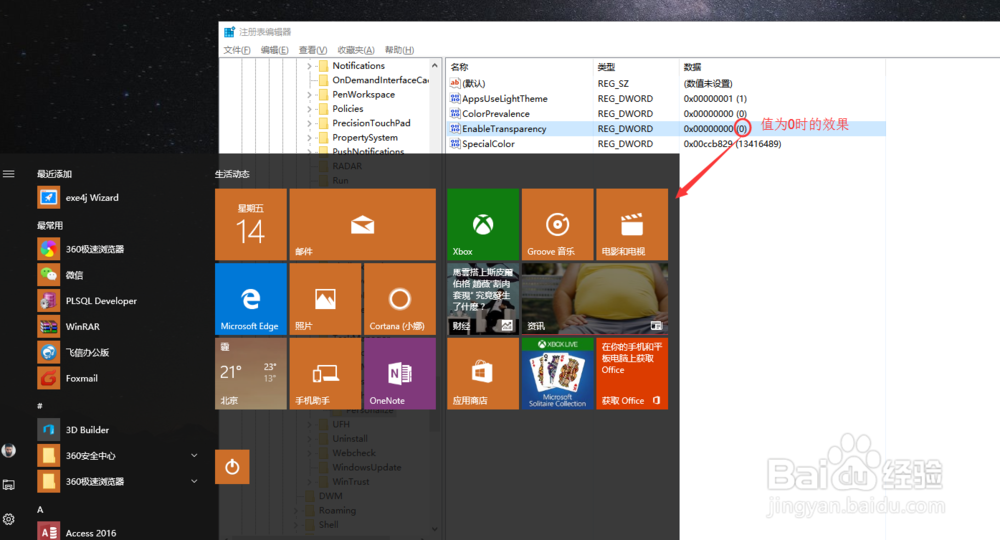Open the 文件(F) menu in Registry Editor
The width and height of the screenshot is (1000, 540).
[237, 50]
